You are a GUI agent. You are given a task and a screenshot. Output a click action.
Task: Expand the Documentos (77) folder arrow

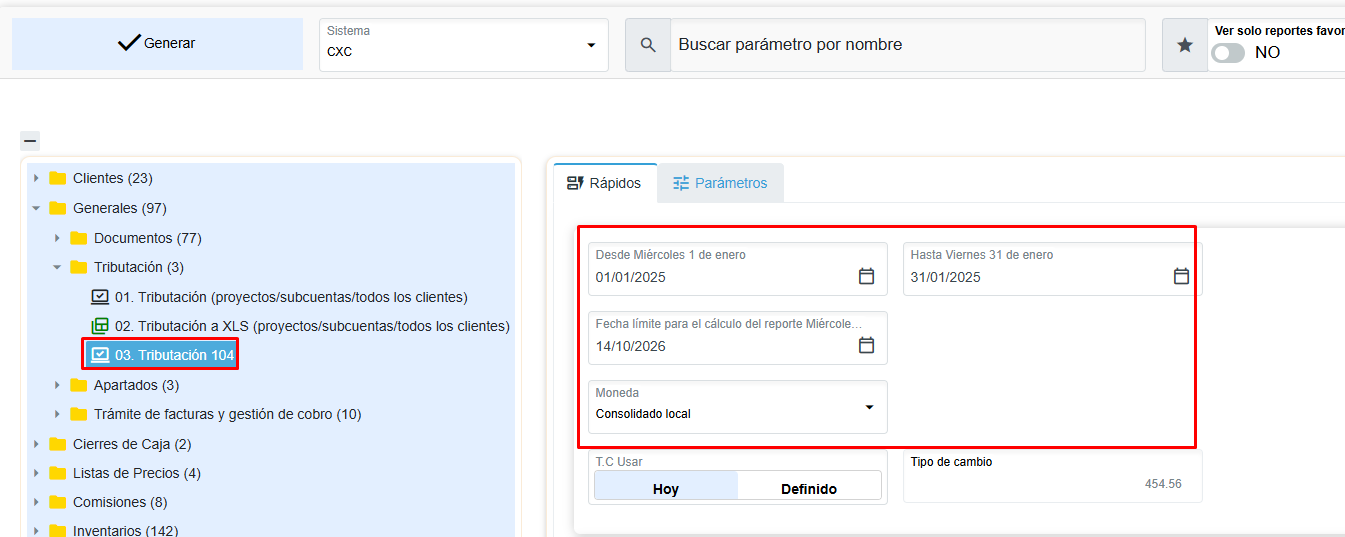[x=58, y=238]
